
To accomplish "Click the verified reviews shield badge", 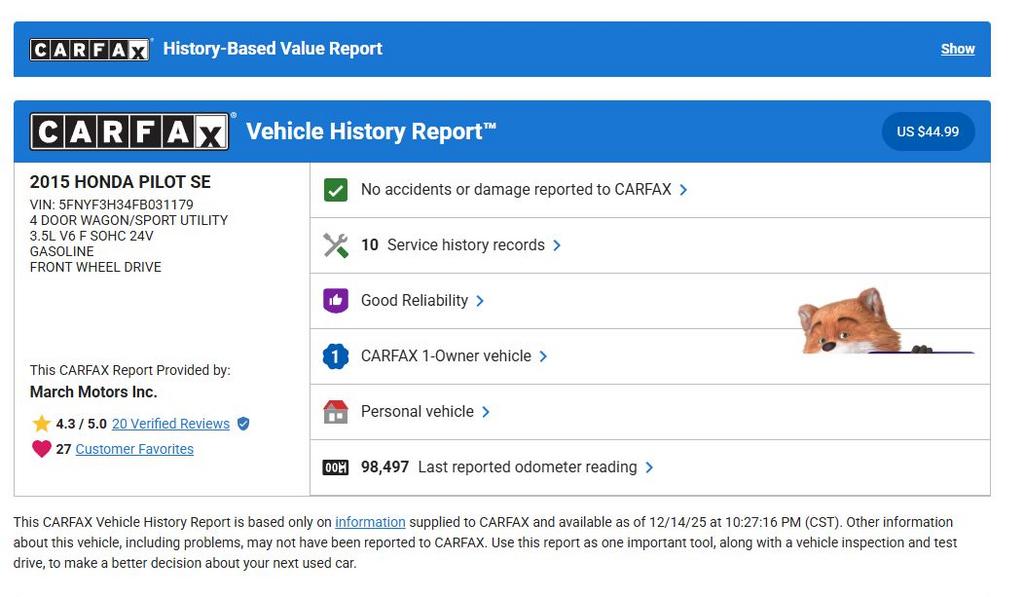I will point(243,424).
